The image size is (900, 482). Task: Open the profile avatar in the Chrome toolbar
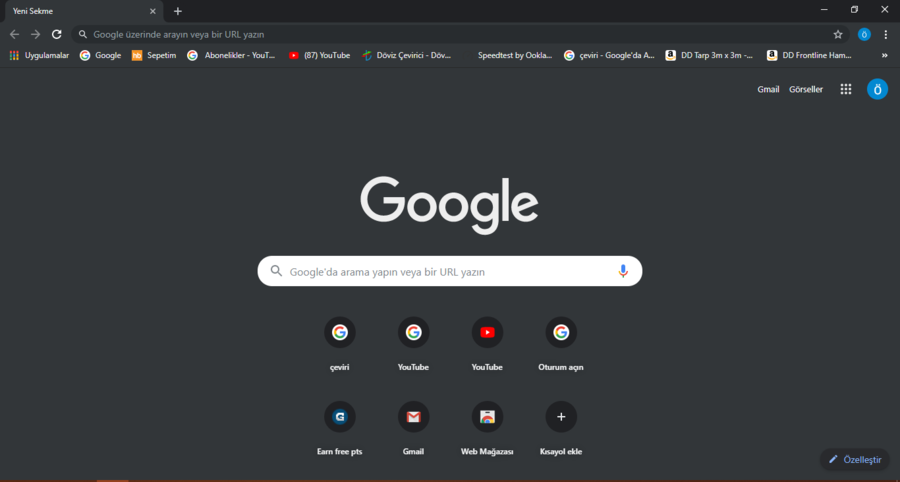point(864,34)
